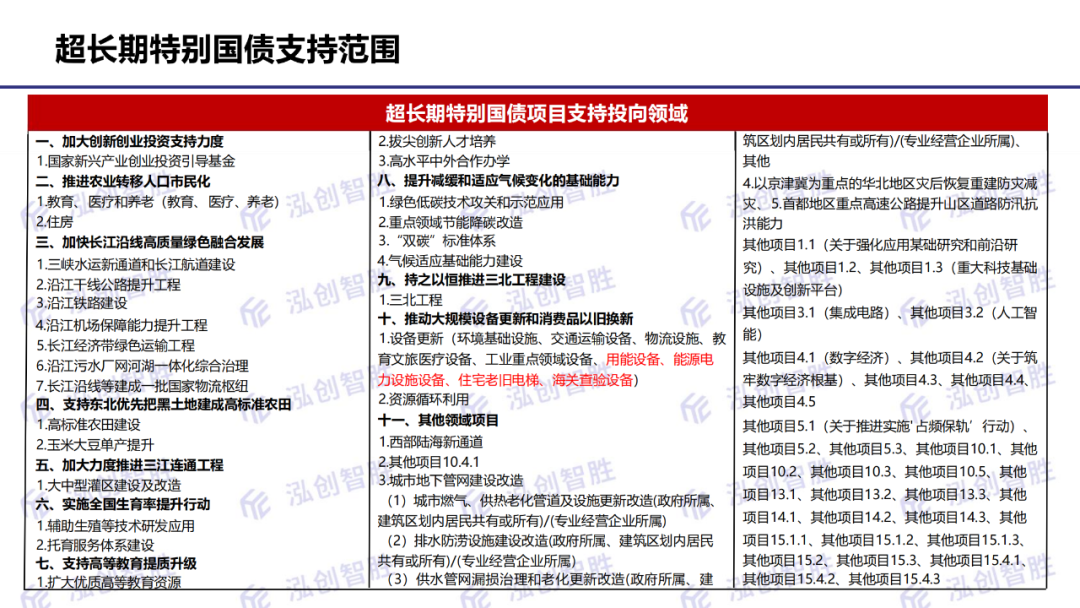This screenshot has width=1080, height=608.
Task: Select line 5.长江经济带绿色运输工程
Action: pos(115,346)
